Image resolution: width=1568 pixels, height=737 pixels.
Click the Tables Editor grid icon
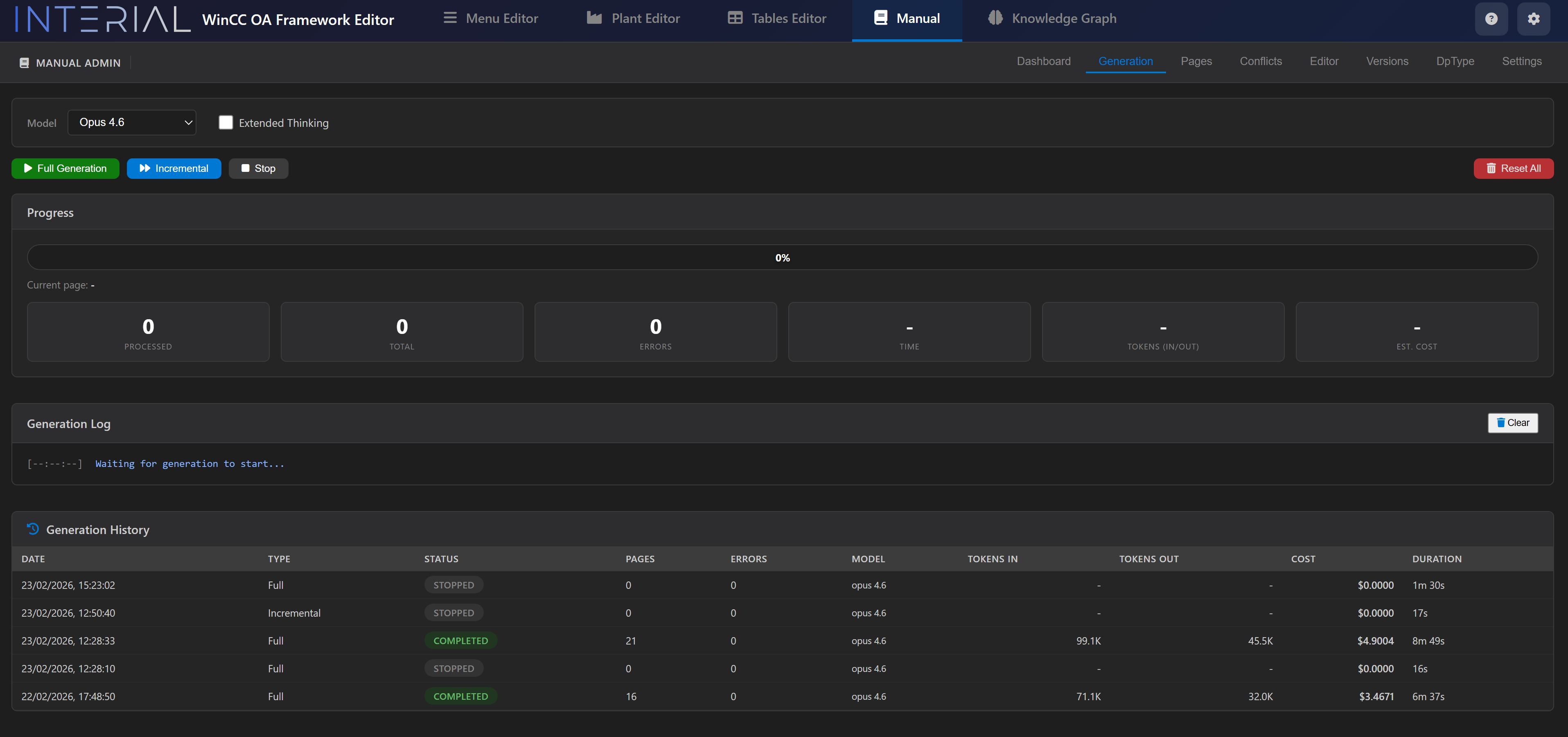click(x=735, y=18)
